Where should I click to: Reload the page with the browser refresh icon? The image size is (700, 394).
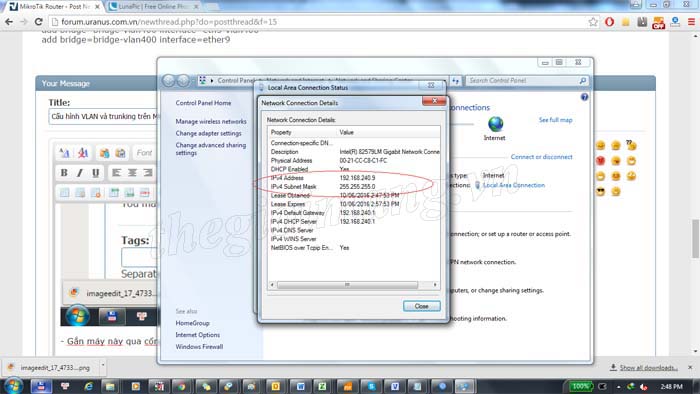(39, 21)
